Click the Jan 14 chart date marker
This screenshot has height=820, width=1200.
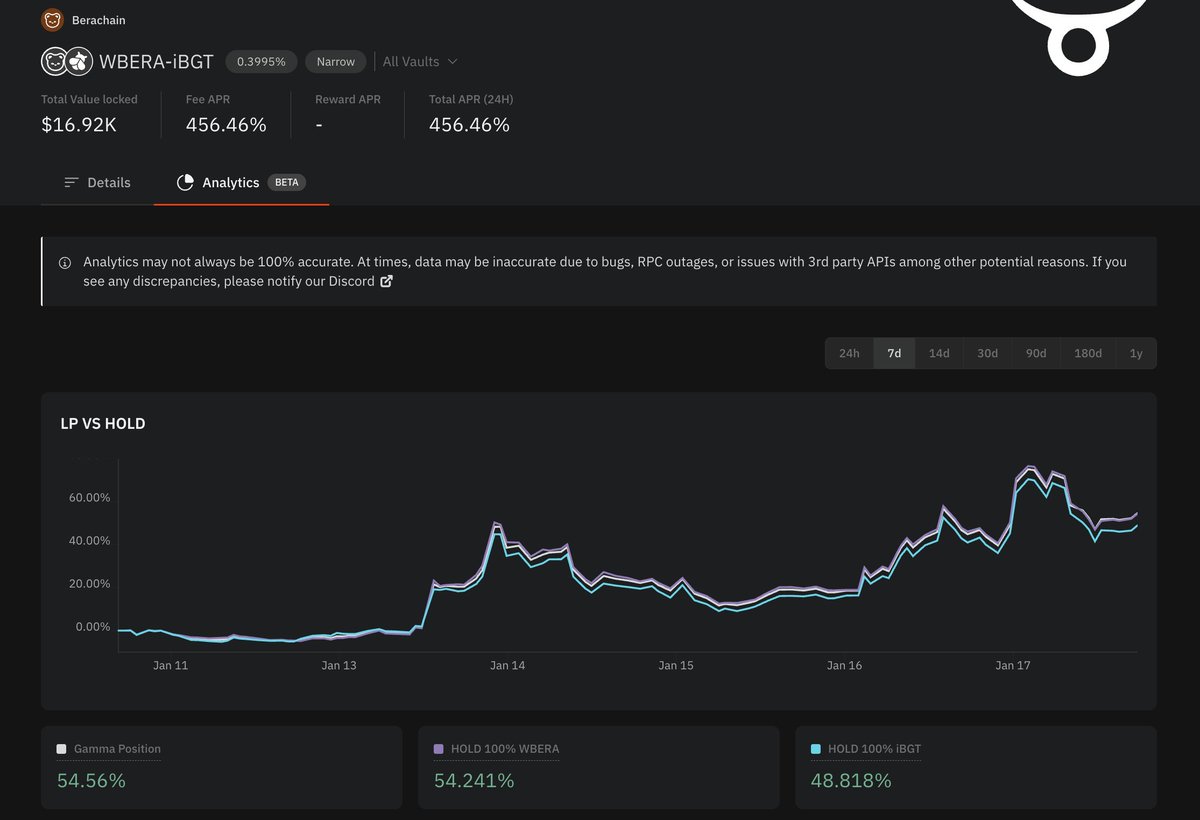507,665
